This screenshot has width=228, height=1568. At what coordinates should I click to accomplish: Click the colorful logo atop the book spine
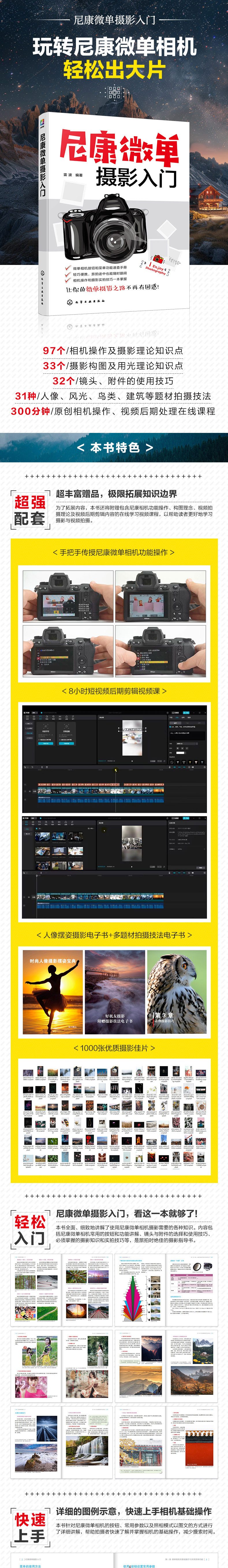pyautogui.click(x=42, y=122)
